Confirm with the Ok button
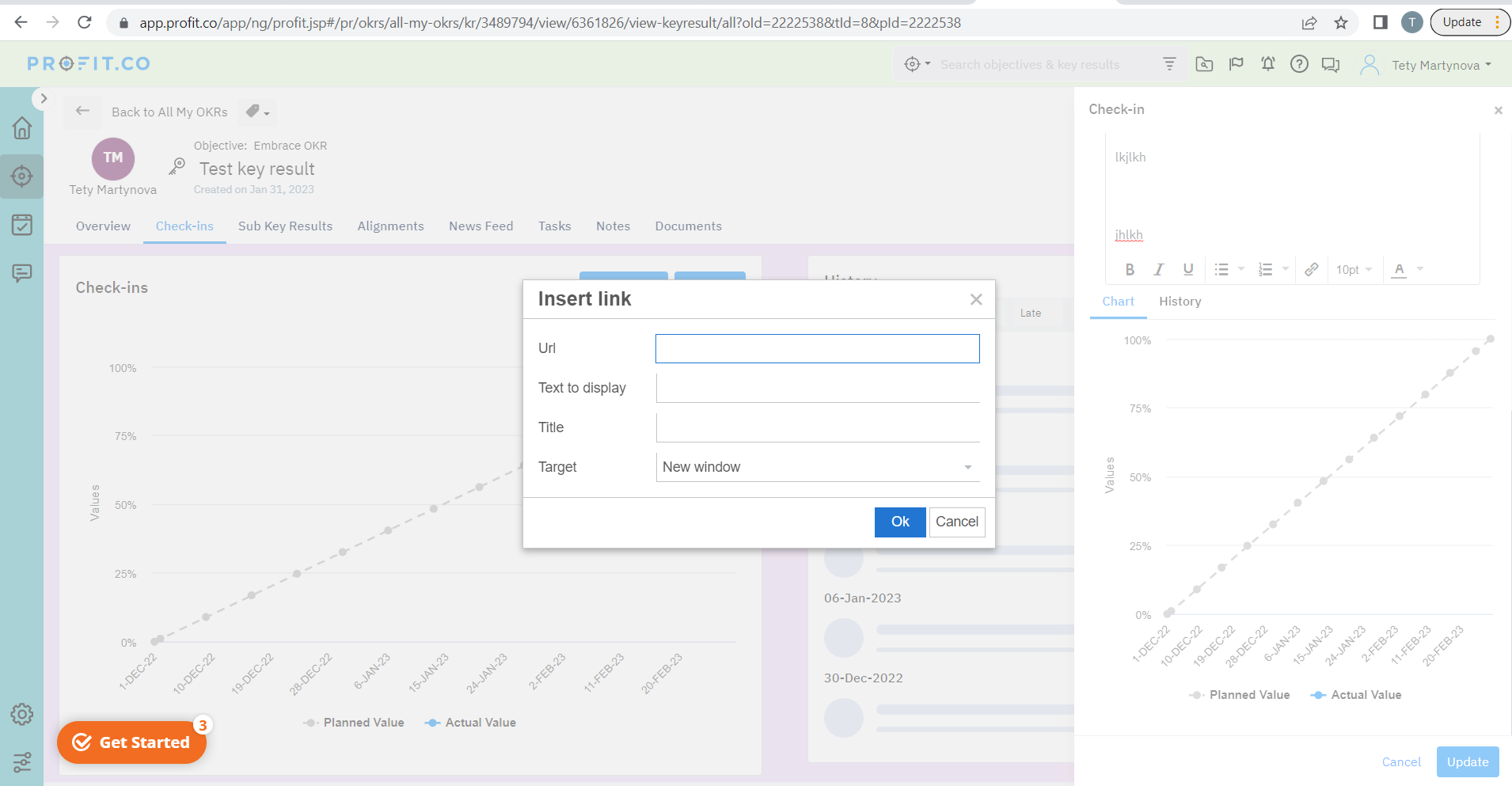This screenshot has width=1512, height=786. click(x=900, y=522)
